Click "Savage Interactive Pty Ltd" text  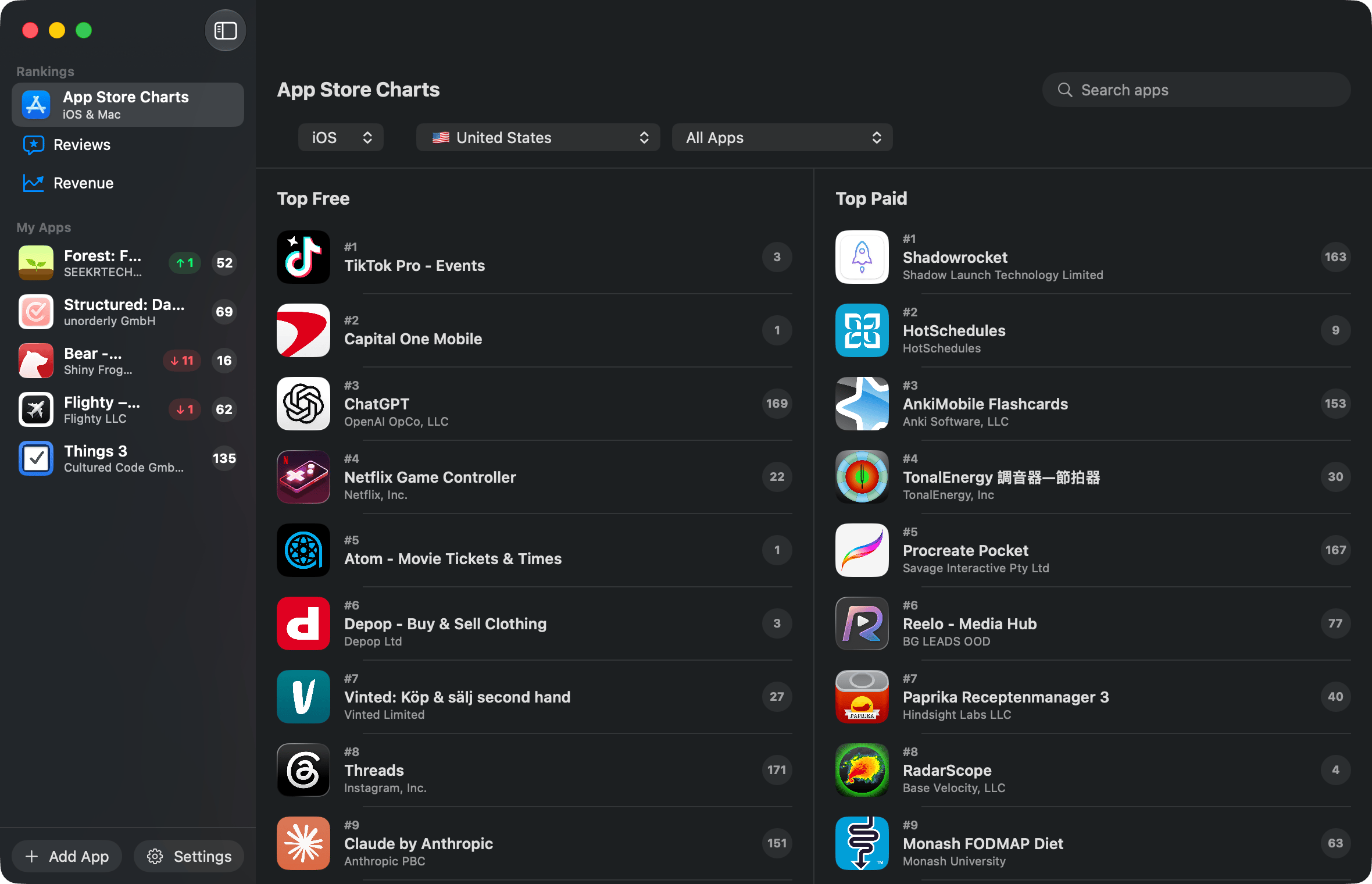click(976, 568)
